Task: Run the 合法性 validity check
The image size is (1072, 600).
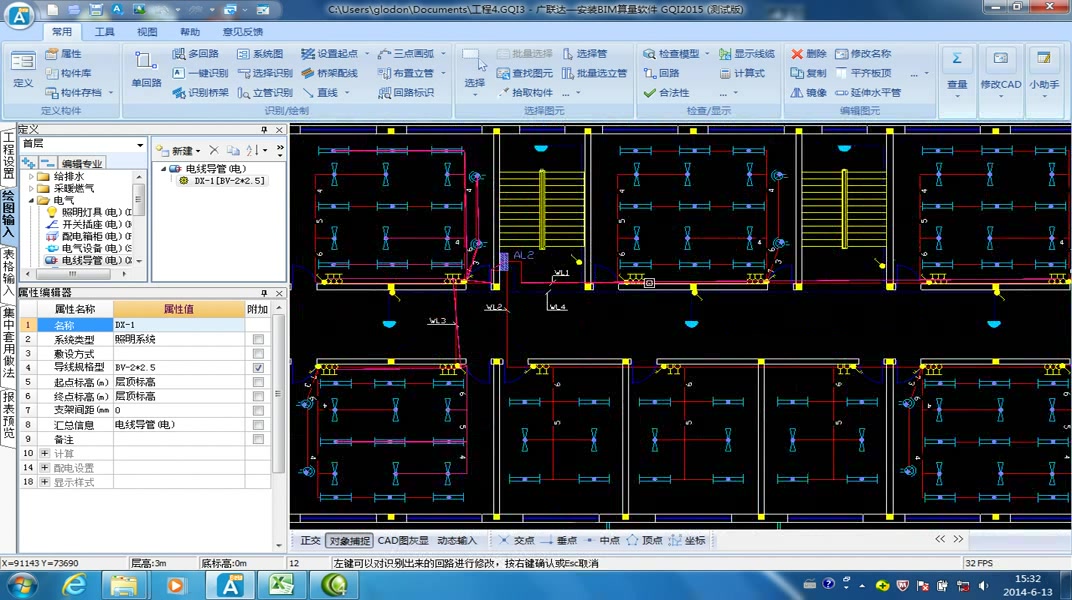Action: 666,92
